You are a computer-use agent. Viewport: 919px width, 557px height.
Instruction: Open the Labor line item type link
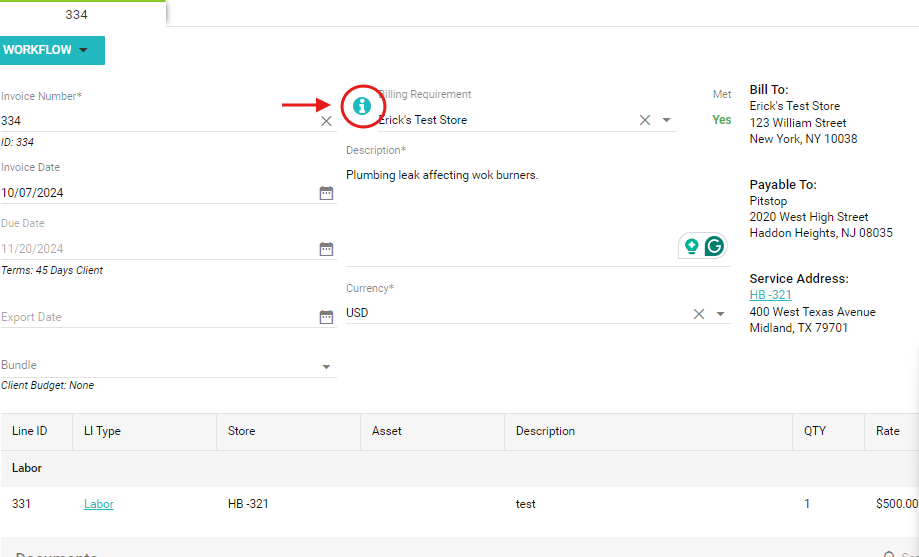click(98, 504)
